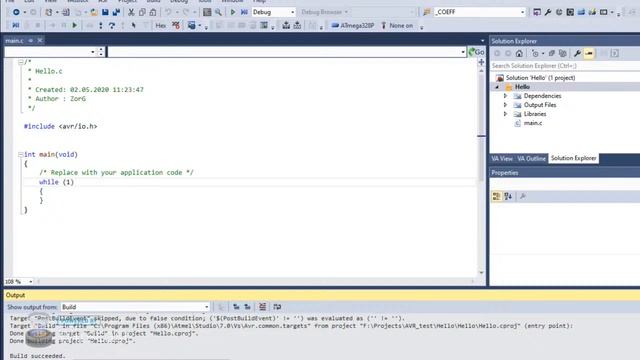640x360 pixels.
Task: Click the Save All toolbar icon
Action: point(116,12)
